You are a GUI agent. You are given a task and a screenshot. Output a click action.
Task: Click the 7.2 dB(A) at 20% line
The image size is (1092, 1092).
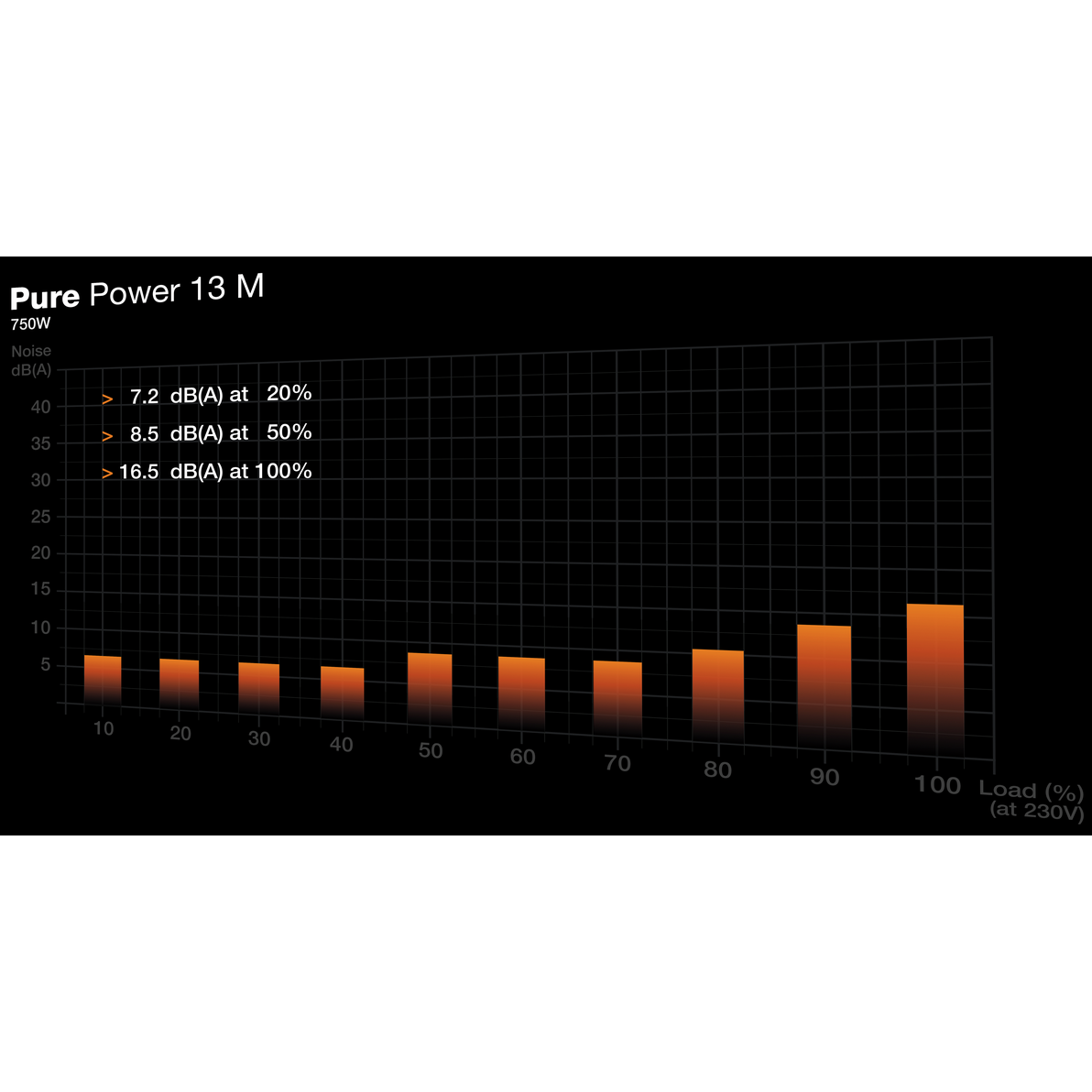(220, 394)
